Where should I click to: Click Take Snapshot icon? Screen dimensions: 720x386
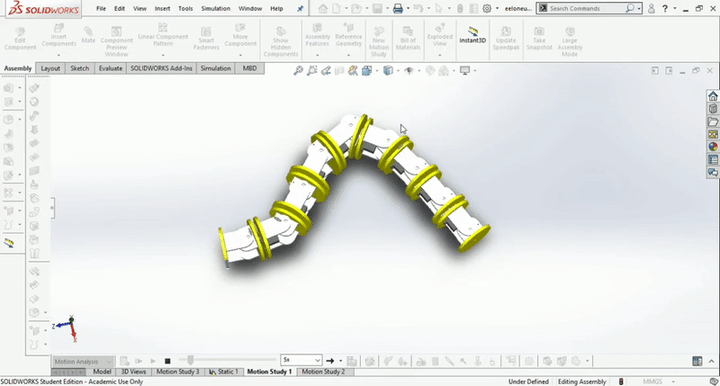(539, 37)
